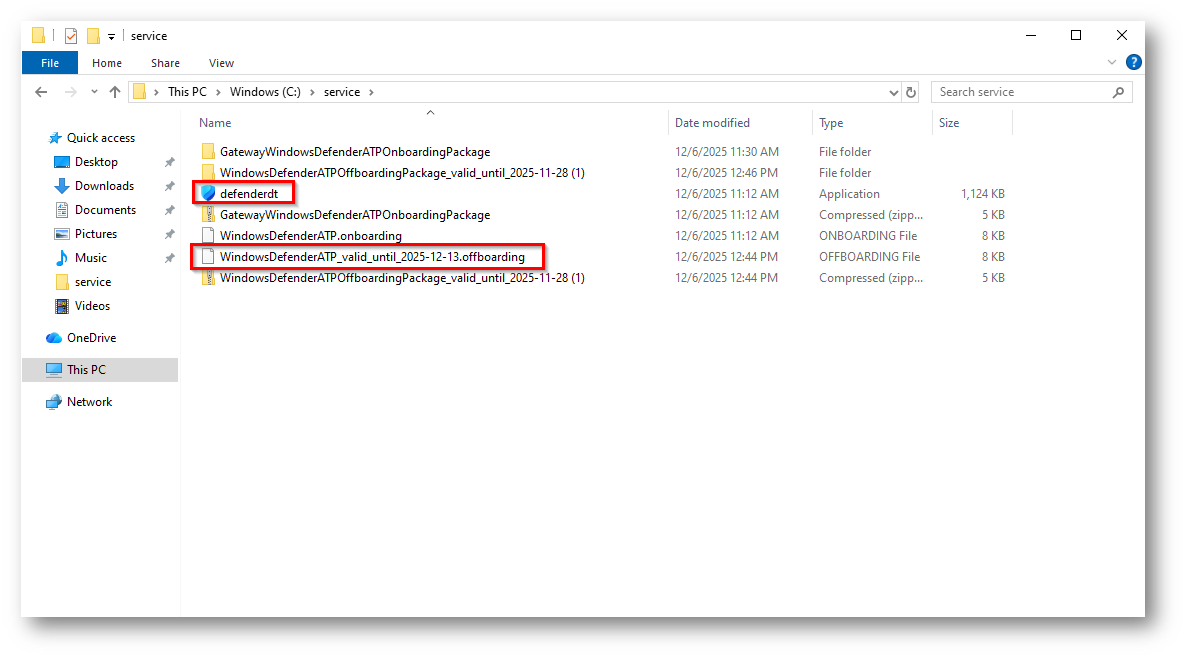The width and height of the screenshot is (1187, 659).
Task: Select the defenderdt application shield icon
Action: pos(208,194)
